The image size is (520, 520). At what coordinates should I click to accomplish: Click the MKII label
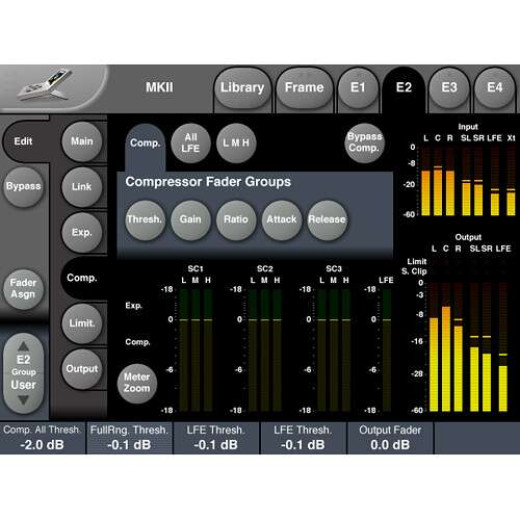[x=159, y=87]
